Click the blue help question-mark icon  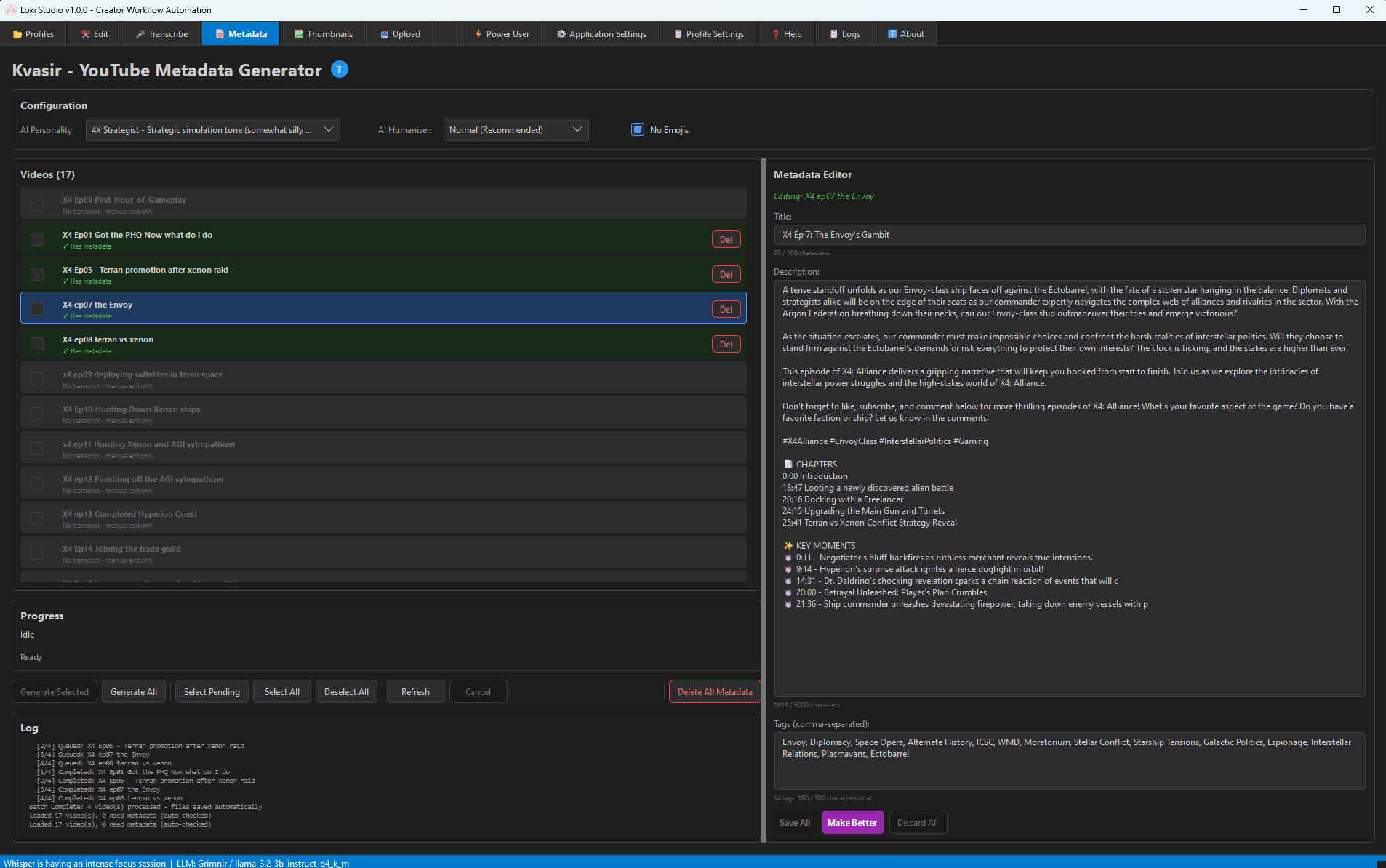point(339,69)
